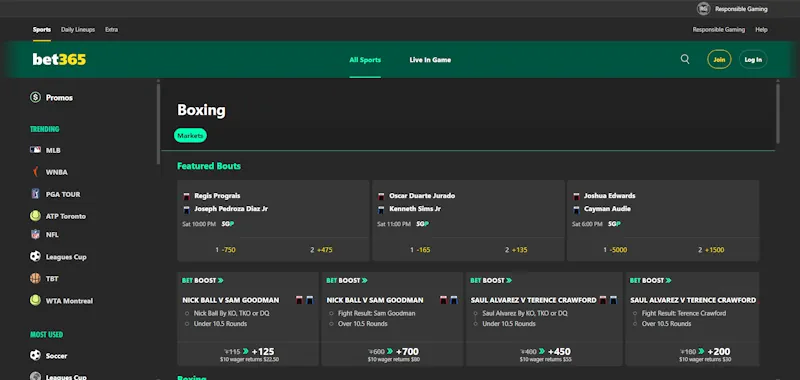Click the main content vertical scrollbar
This screenshot has height=380, width=800.
tap(778, 113)
